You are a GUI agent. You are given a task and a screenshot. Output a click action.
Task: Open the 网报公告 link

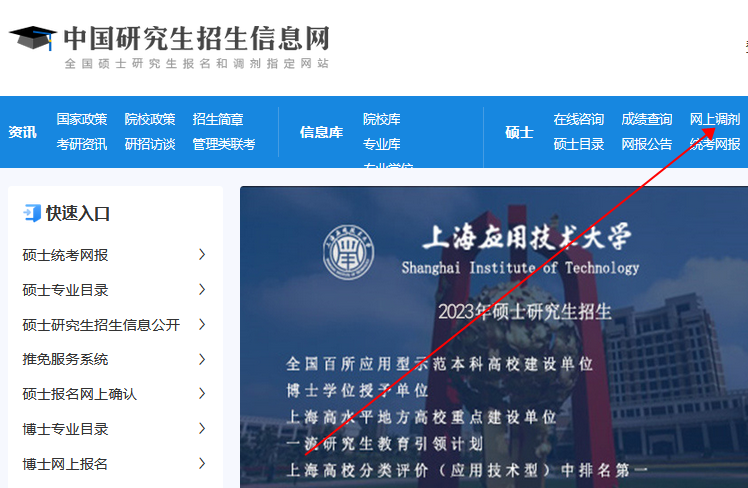(646, 144)
